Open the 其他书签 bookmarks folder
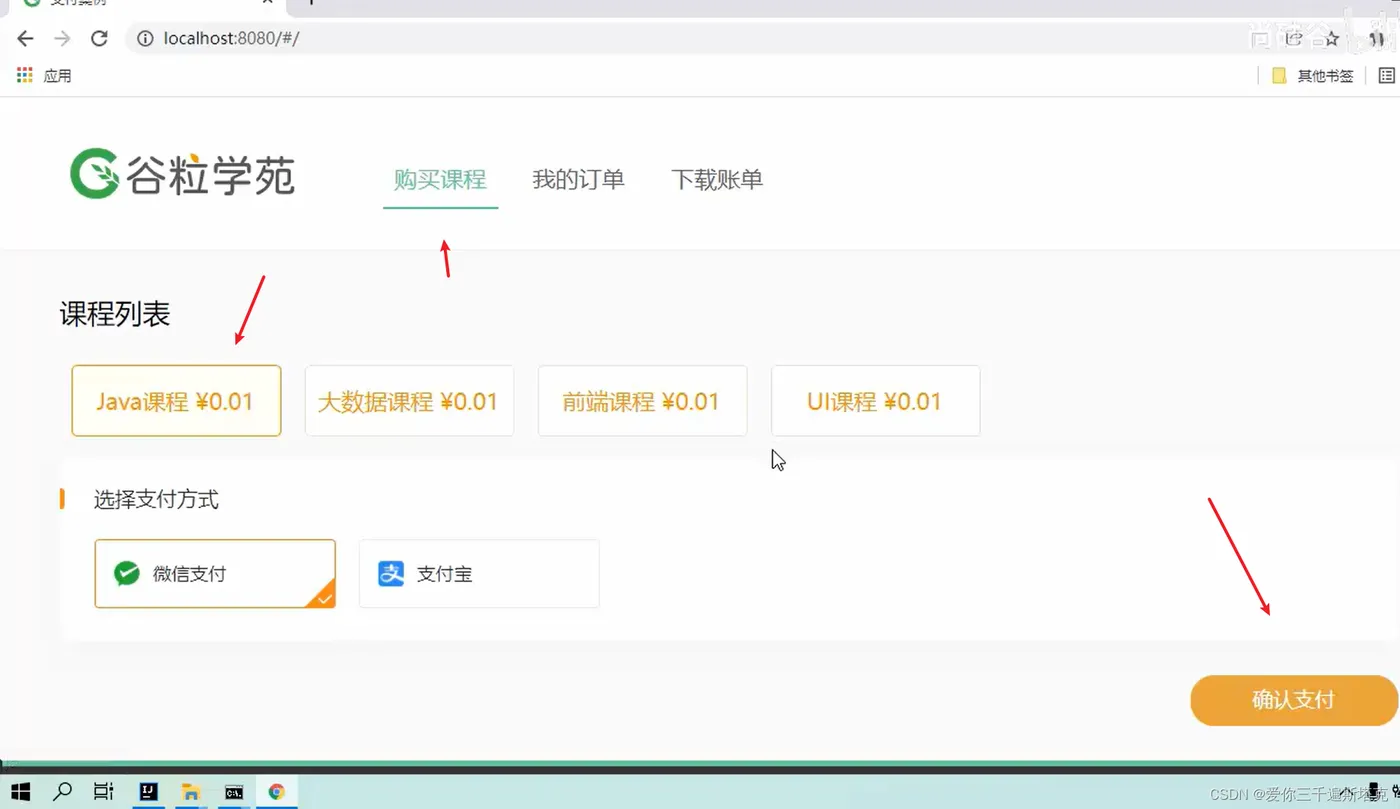This screenshot has height=809, width=1400. (1312, 76)
